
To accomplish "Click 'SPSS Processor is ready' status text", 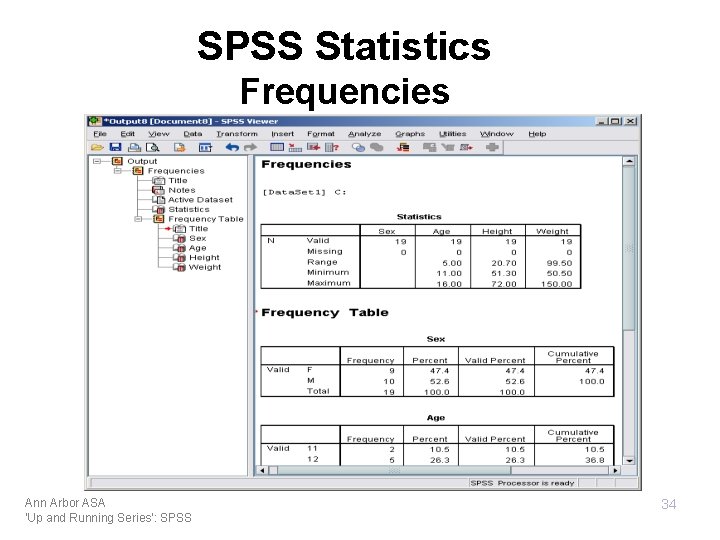I will (x=523, y=483).
